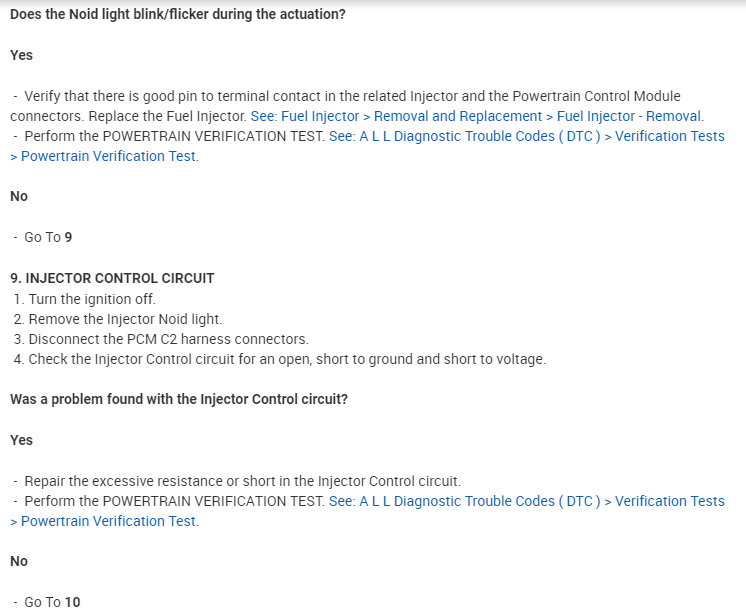Click step "Remove the Injector Noid light"
The height and width of the screenshot is (616, 746).
(121, 319)
